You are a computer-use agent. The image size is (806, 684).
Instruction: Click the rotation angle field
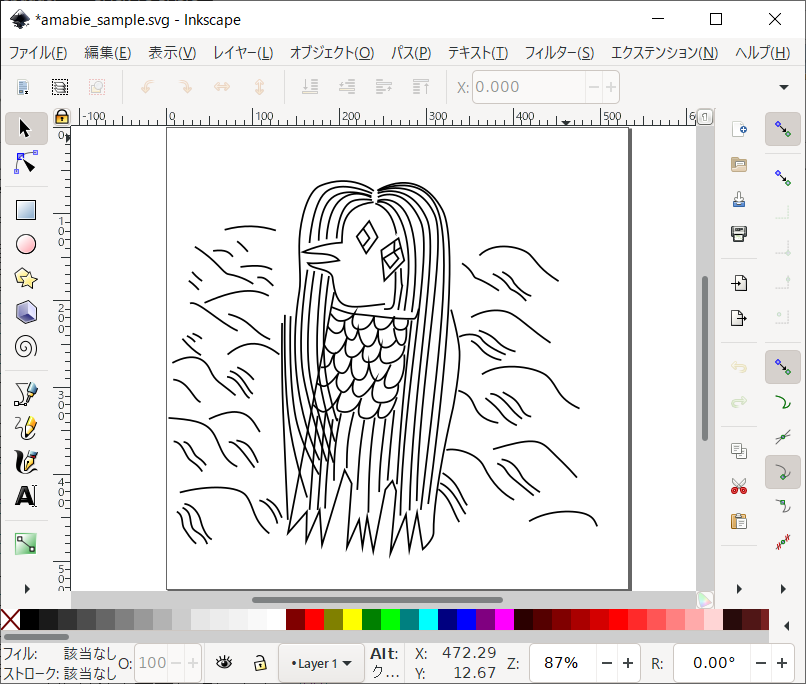point(712,663)
